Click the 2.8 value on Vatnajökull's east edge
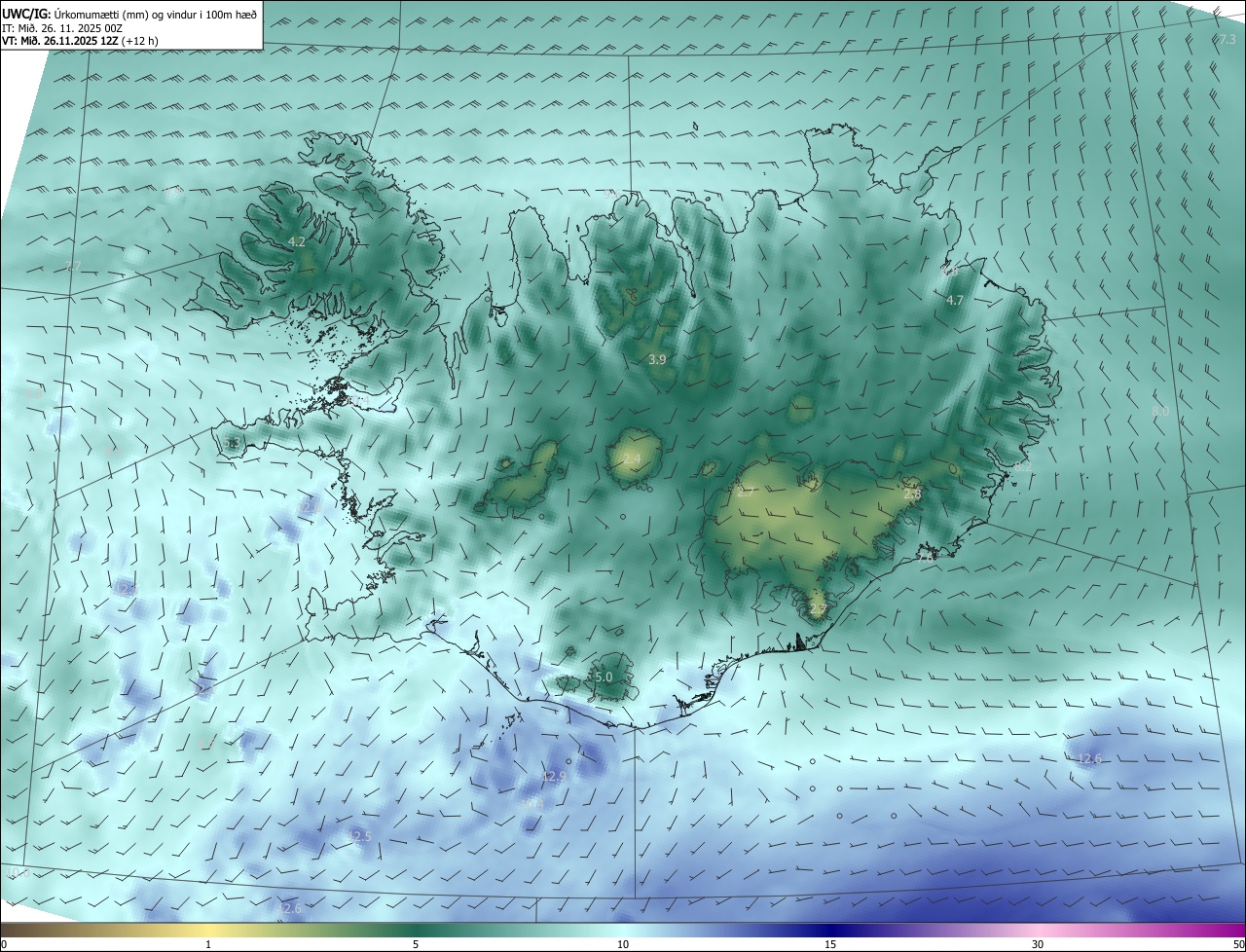 [912, 494]
